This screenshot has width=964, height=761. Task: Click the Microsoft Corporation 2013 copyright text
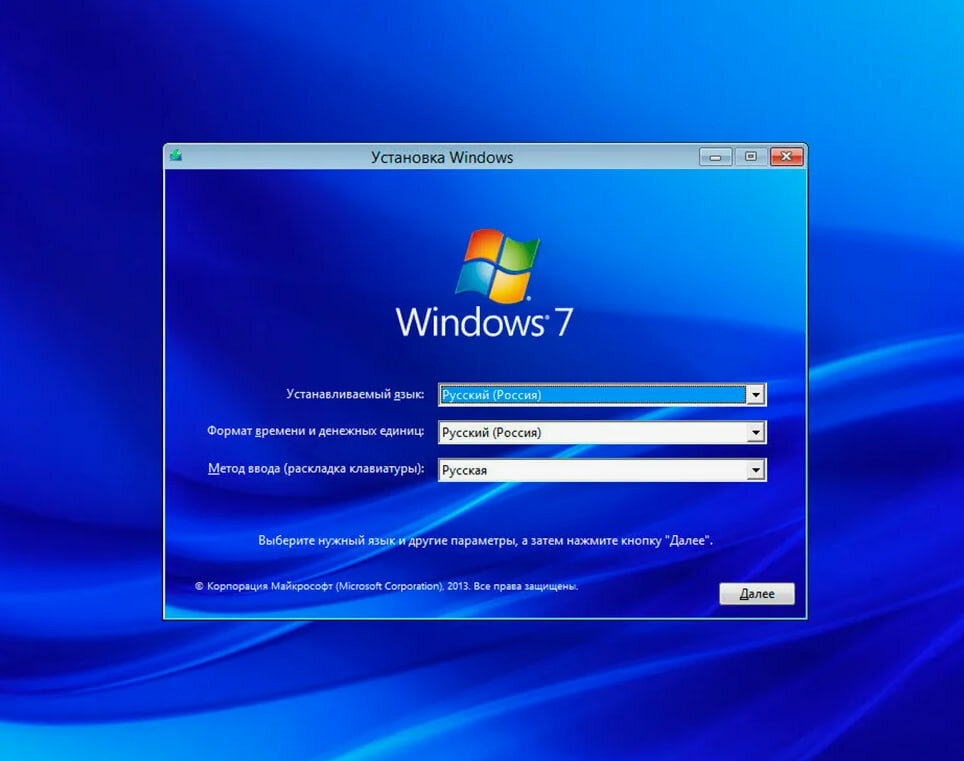pyautogui.click(x=386, y=586)
